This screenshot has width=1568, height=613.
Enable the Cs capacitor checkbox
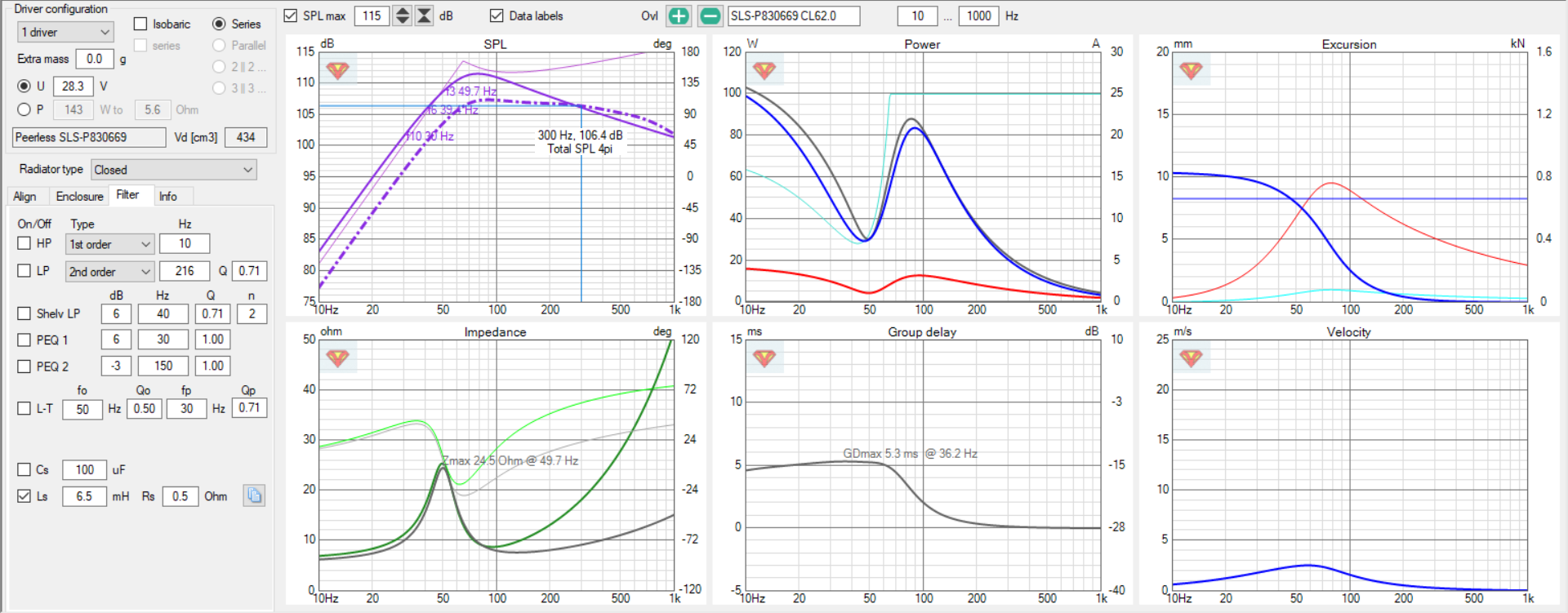(24, 469)
